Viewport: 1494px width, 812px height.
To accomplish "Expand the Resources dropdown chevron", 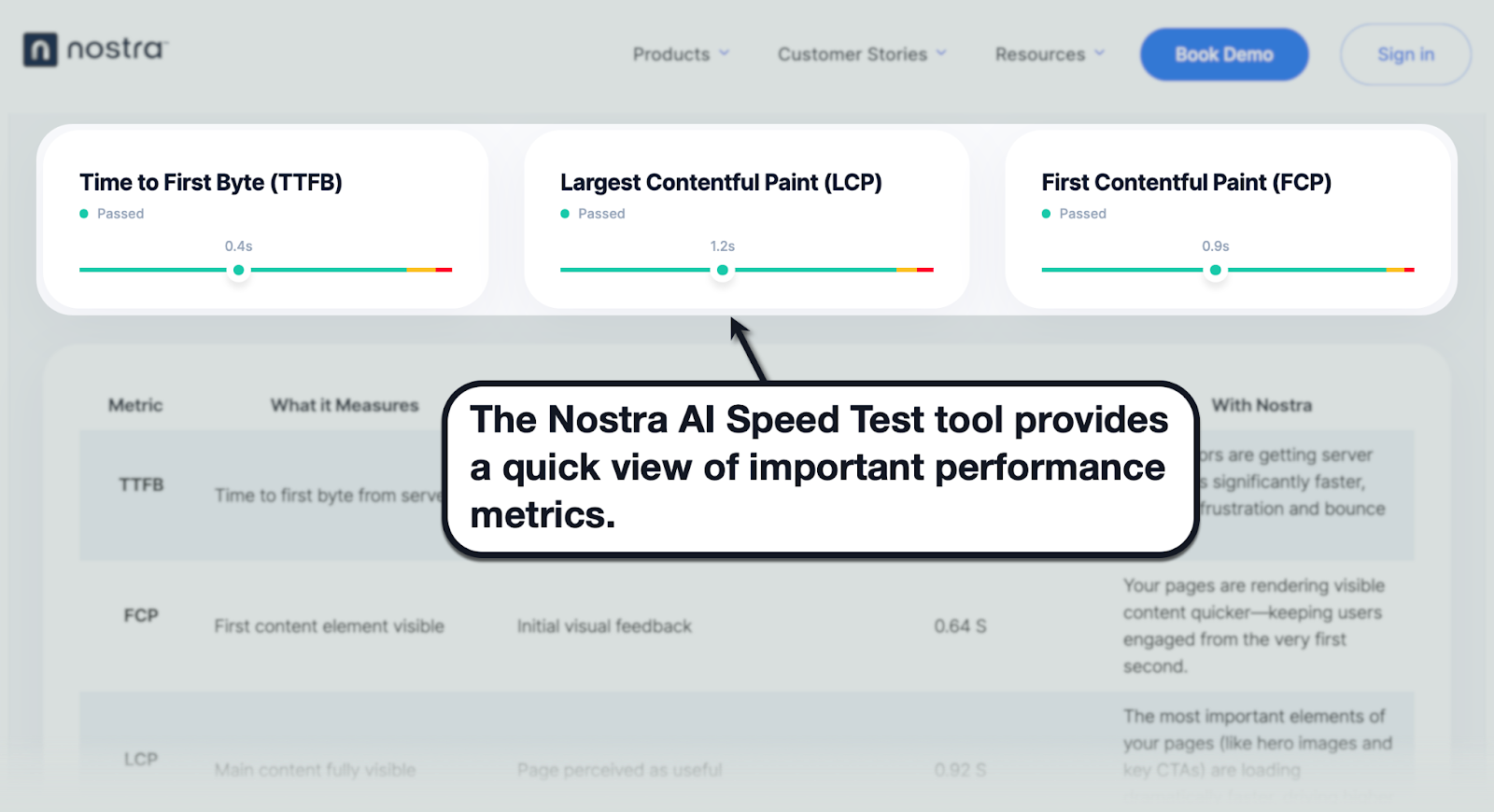I will point(1099,53).
